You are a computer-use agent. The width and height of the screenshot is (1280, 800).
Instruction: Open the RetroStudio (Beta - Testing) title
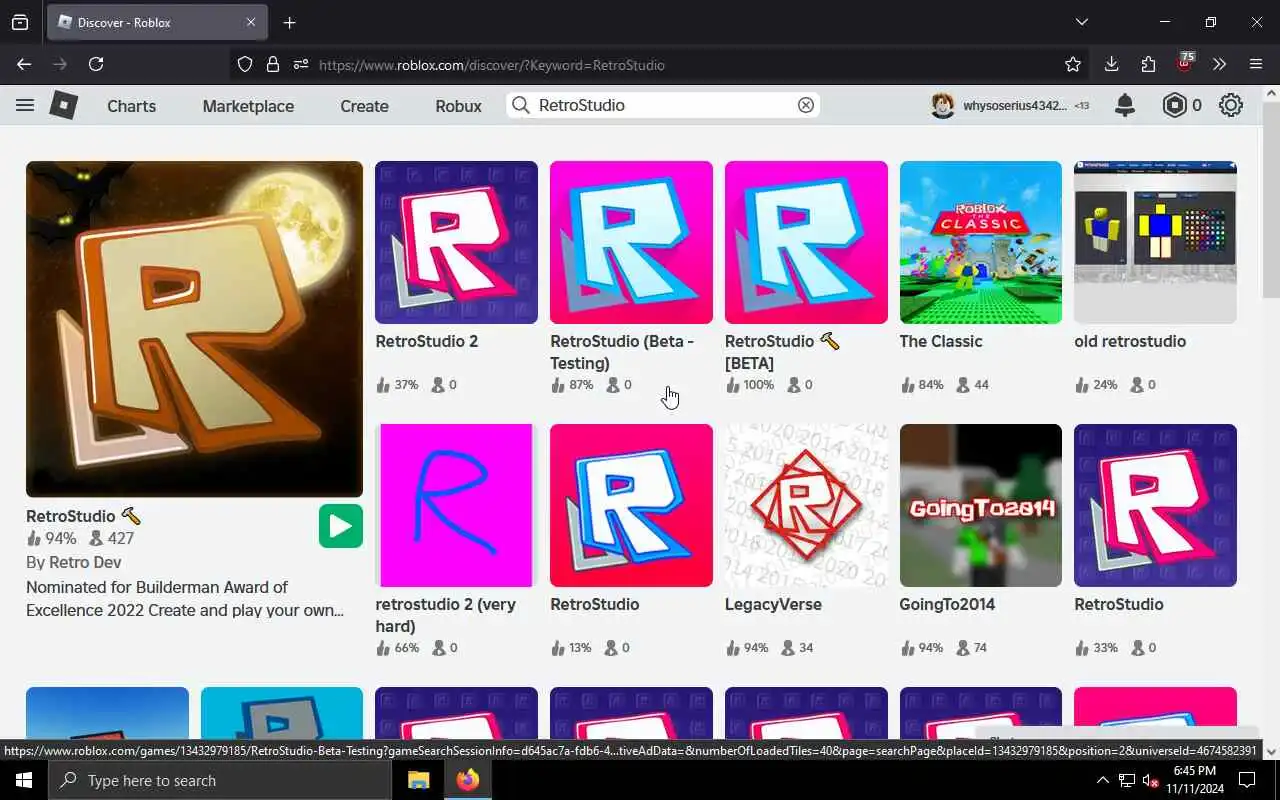point(621,352)
